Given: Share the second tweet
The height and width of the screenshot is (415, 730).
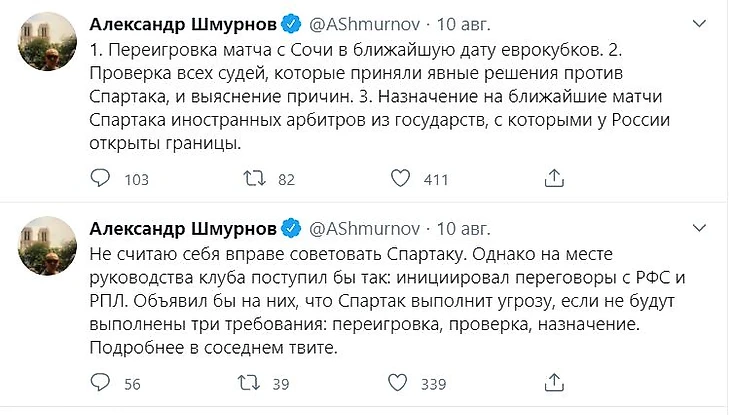Looking at the screenshot, I should [553, 381].
